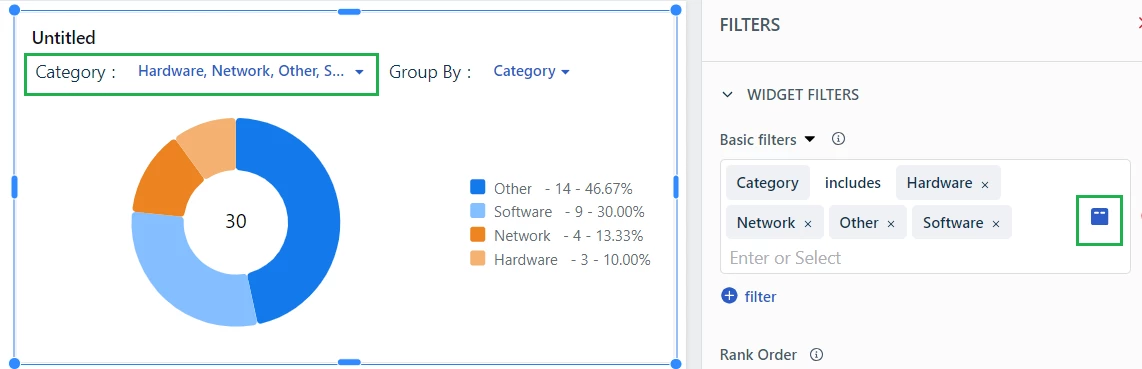Viewport: 1142px width, 369px height.
Task: Remove the Hardware filter chip
Action: pyautogui.click(x=985, y=185)
